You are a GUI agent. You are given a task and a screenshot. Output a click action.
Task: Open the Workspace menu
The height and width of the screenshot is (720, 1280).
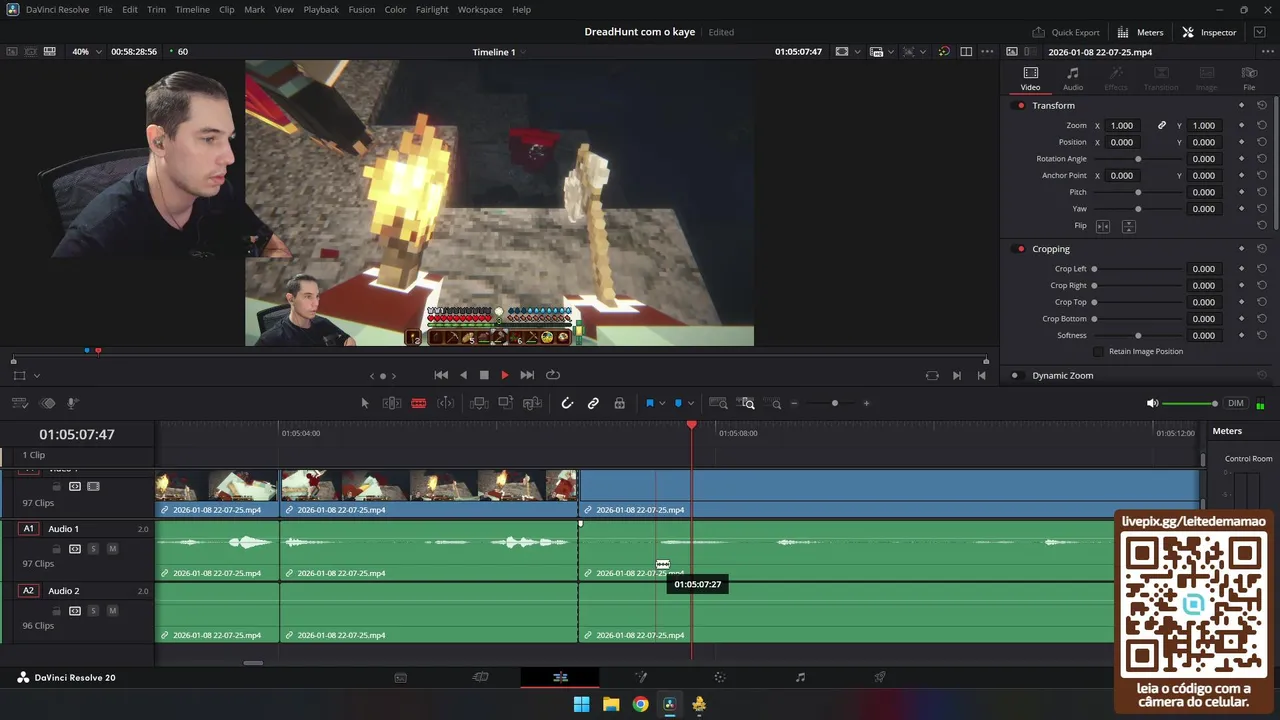480,9
